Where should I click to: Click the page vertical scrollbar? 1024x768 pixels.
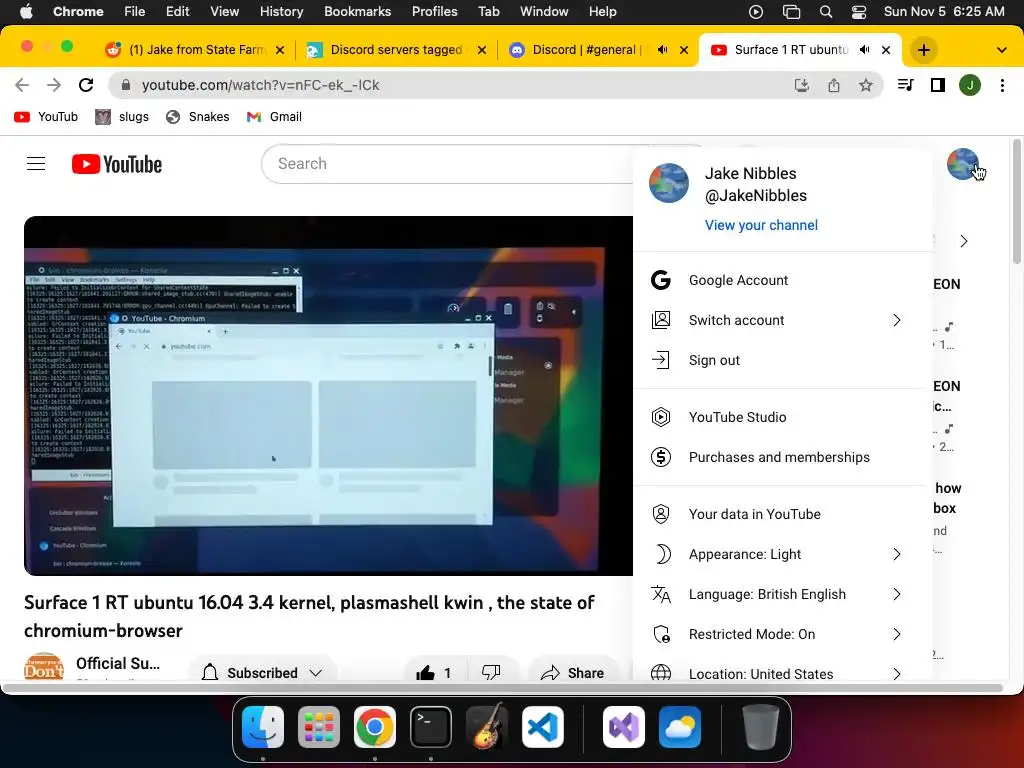point(1017,201)
